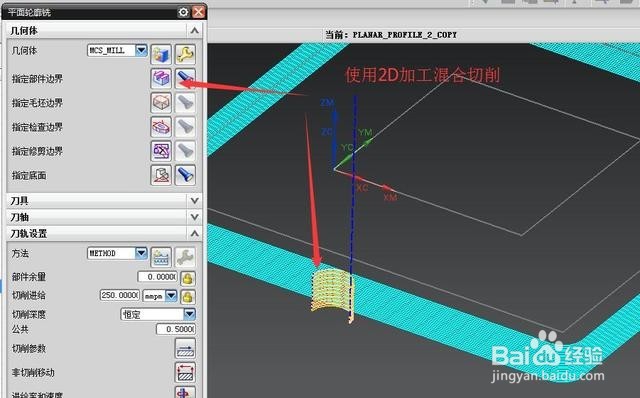The width and height of the screenshot is (640, 398).
Task: Click the 几何体 section header
Action: 104,31
